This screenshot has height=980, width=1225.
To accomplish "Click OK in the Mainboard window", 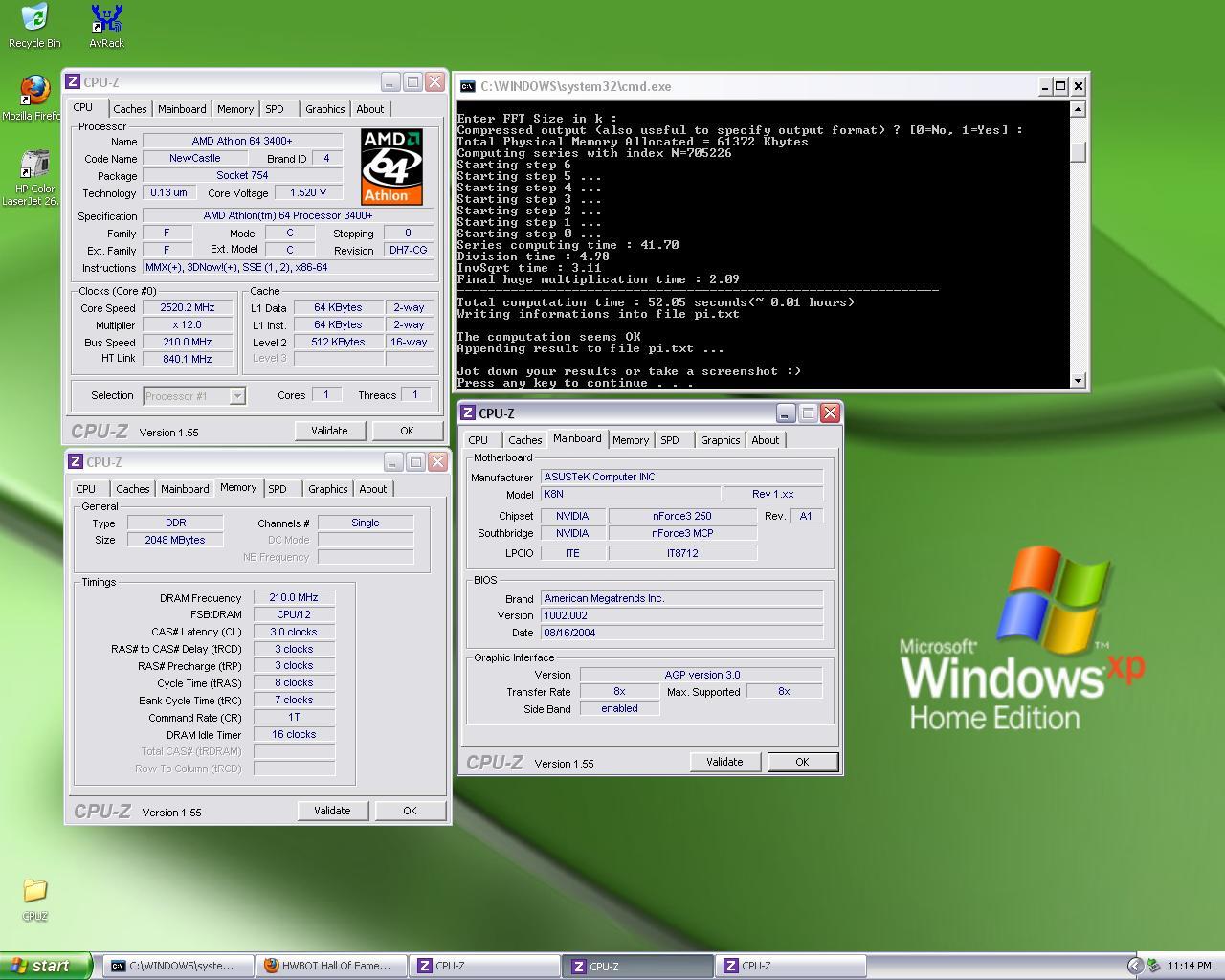I will coord(802,762).
